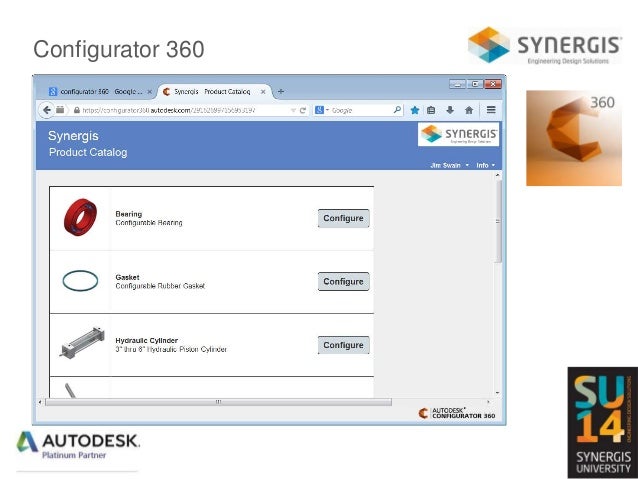This screenshot has height=479, width=638.
Task: Click the reload page icon
Action: pyautogui.click(x=303, y=110)
